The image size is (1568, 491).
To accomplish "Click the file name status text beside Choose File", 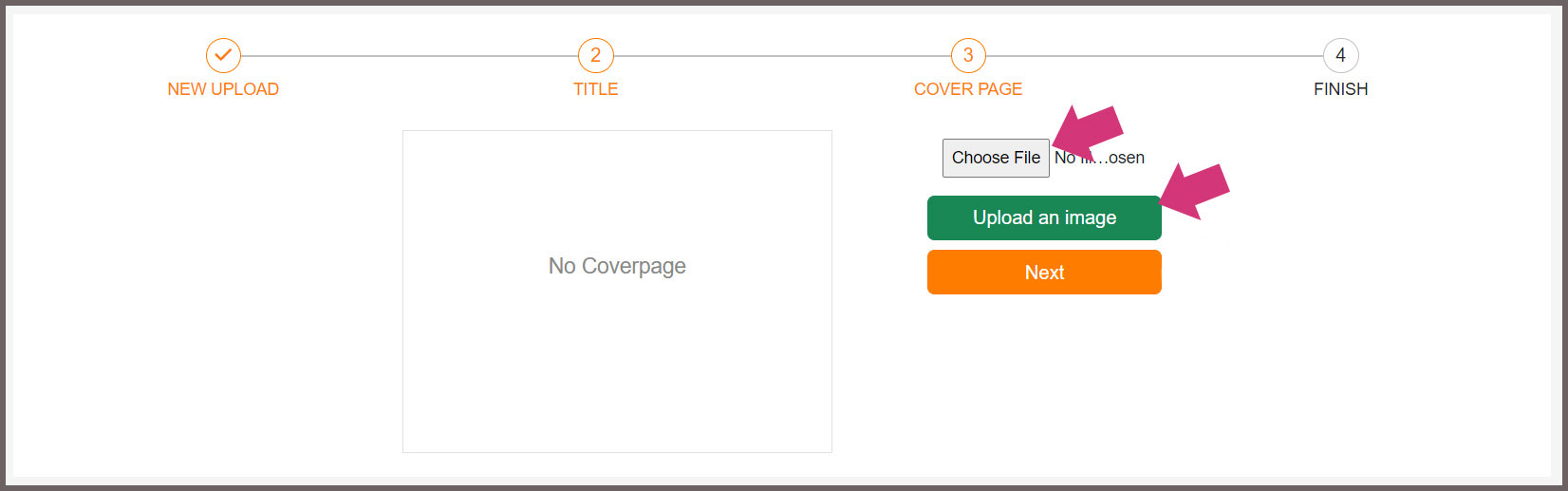I will click(x=1099, y=158).
